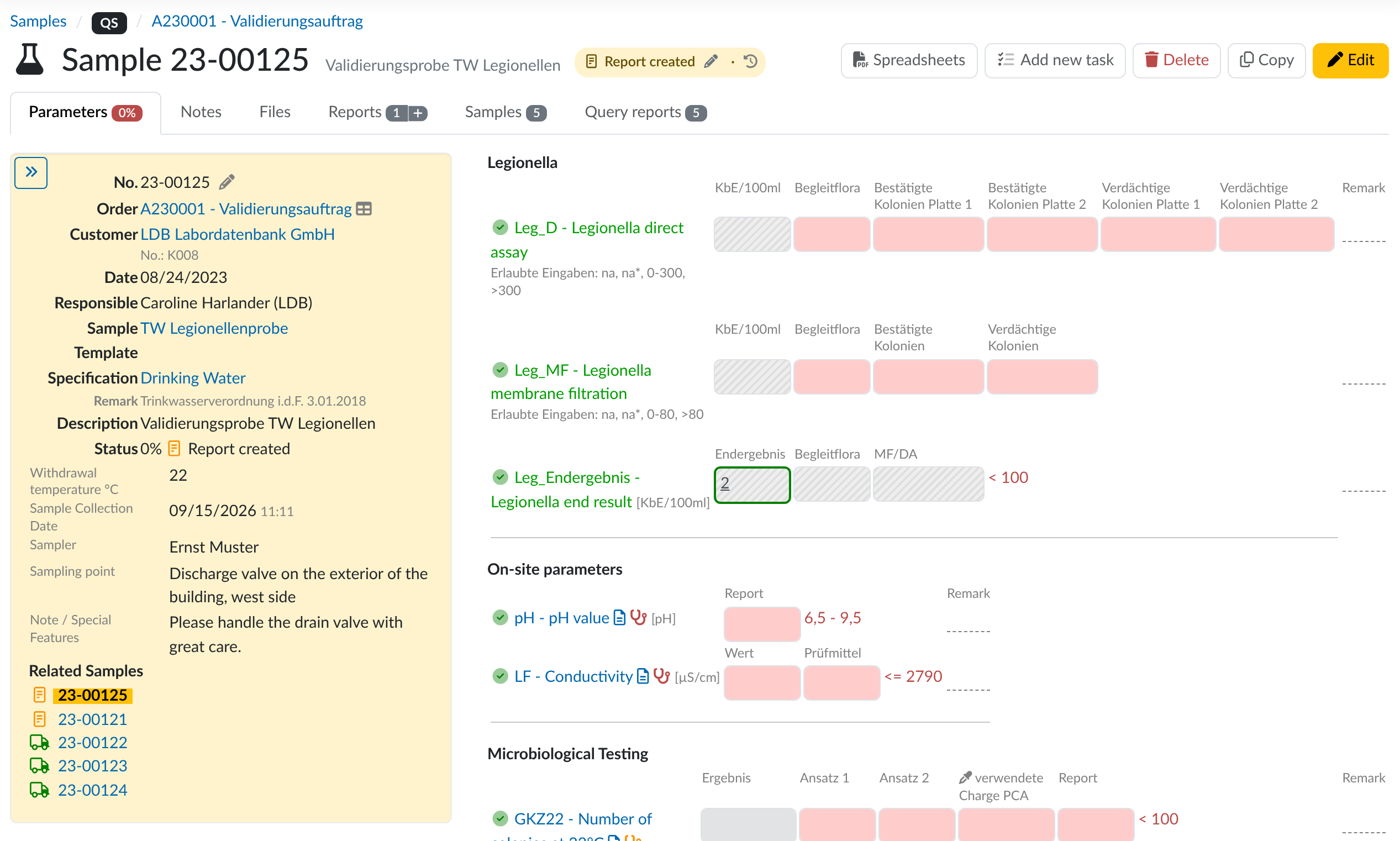
Task: Click the flask icon beside Sample 23-00125 title
Action: click(x=29, y=60)
